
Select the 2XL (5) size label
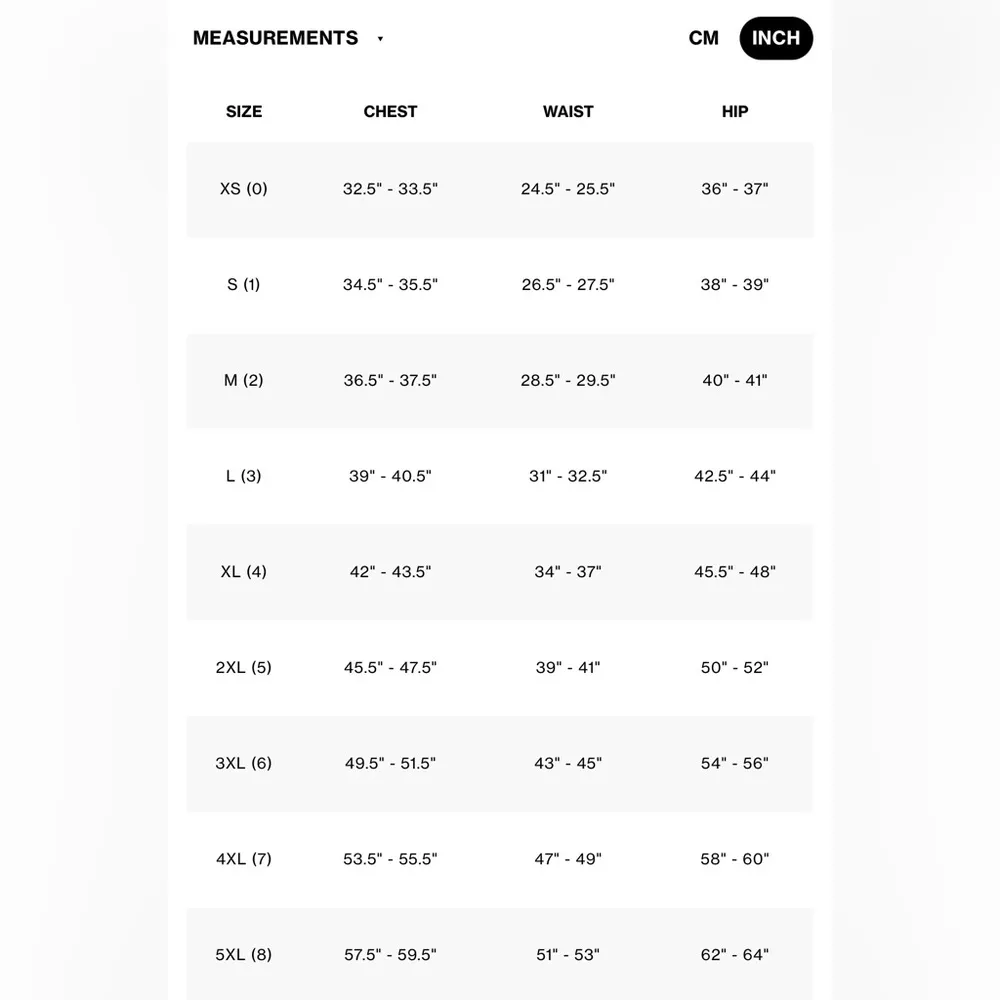[244, 667]
